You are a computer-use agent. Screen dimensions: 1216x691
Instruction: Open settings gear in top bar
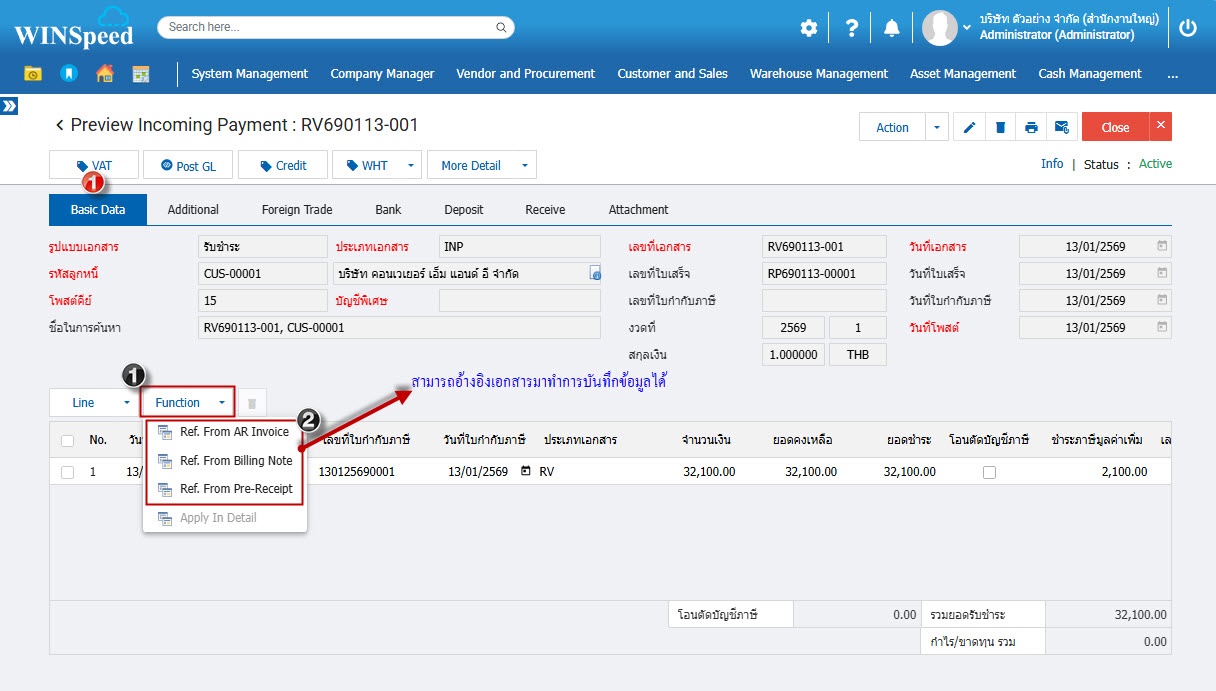[x=808, y=28]
